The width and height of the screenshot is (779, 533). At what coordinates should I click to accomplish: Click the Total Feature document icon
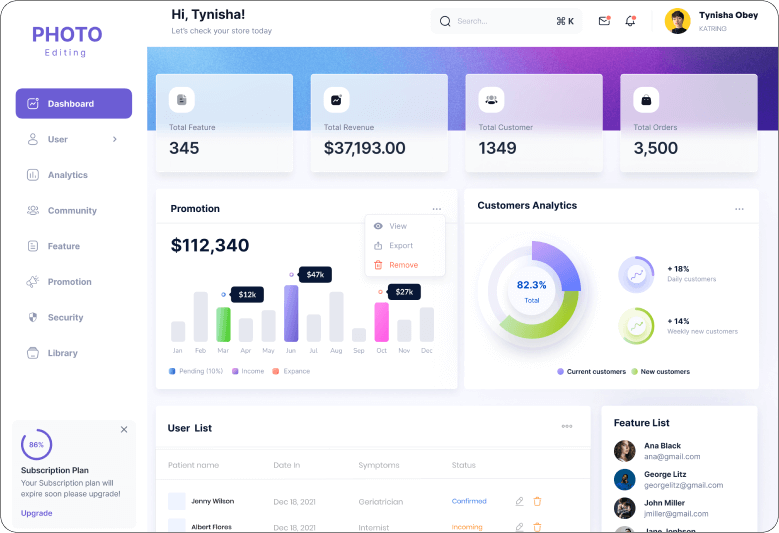[x=181, y=100]
